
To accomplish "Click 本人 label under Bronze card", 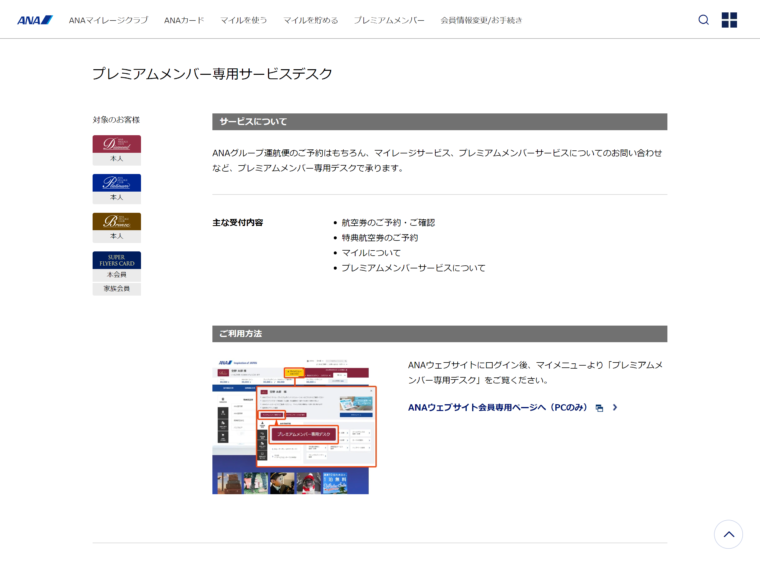I will point(117,237).
